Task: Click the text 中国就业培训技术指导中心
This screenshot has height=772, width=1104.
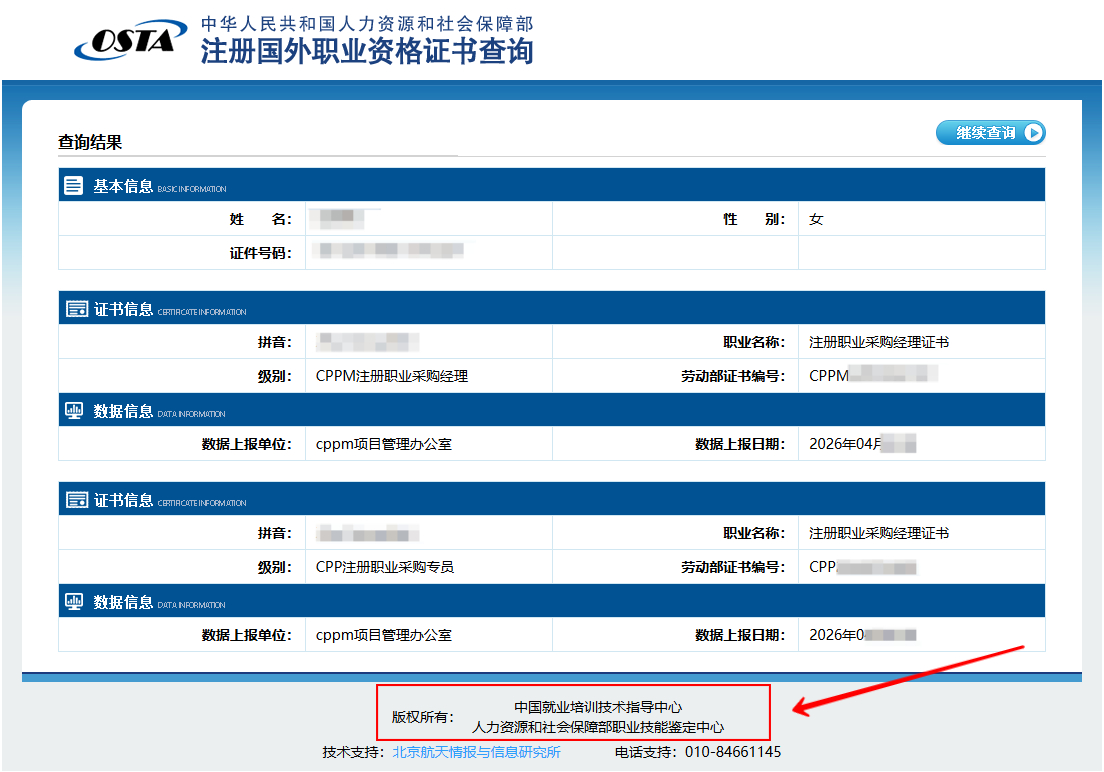Action: [598, 707]
